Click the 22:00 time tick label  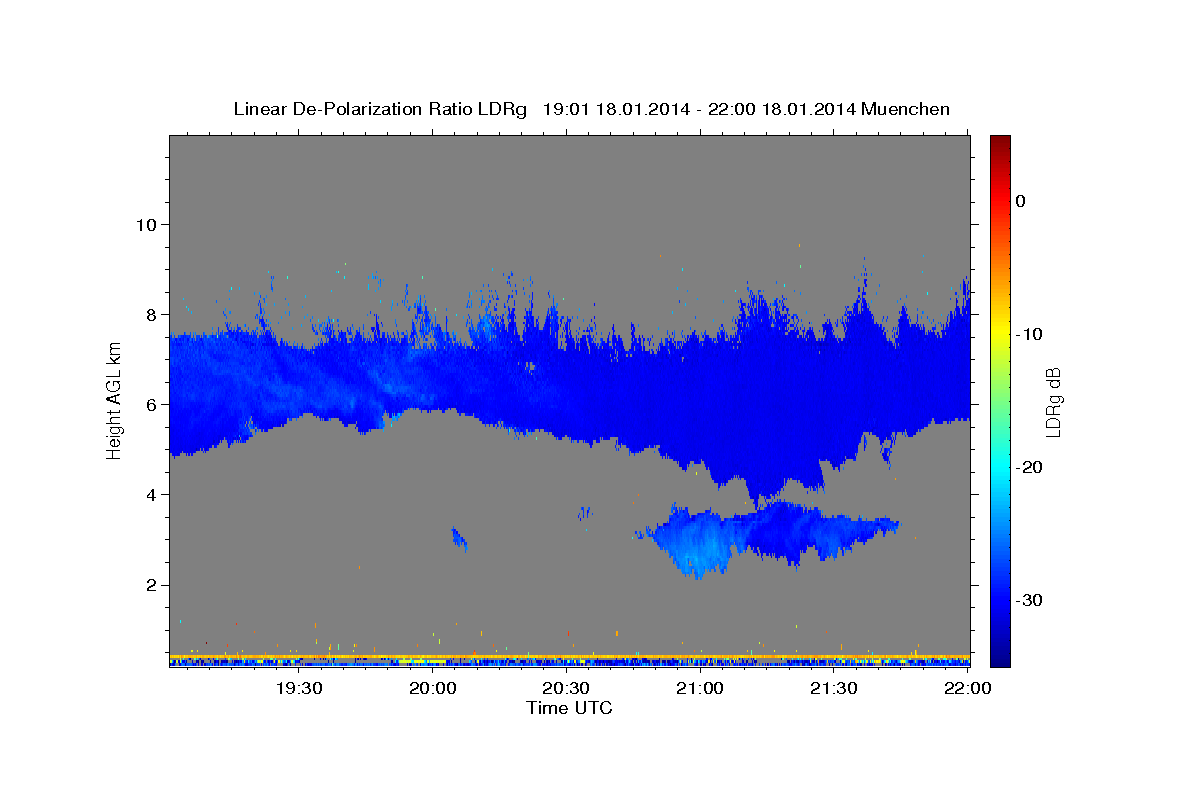click(x=968, y=688)
